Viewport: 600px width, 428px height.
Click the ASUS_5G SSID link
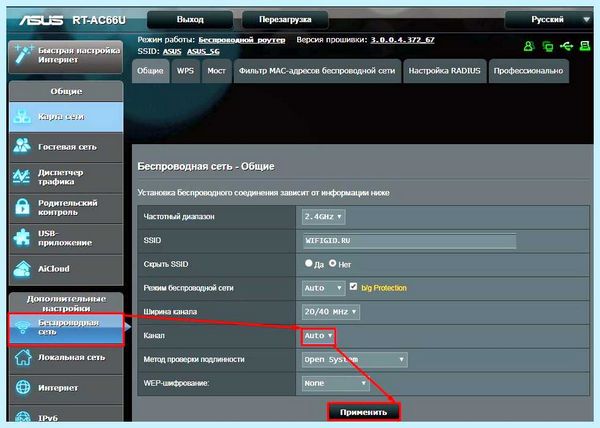coord(203,52)
